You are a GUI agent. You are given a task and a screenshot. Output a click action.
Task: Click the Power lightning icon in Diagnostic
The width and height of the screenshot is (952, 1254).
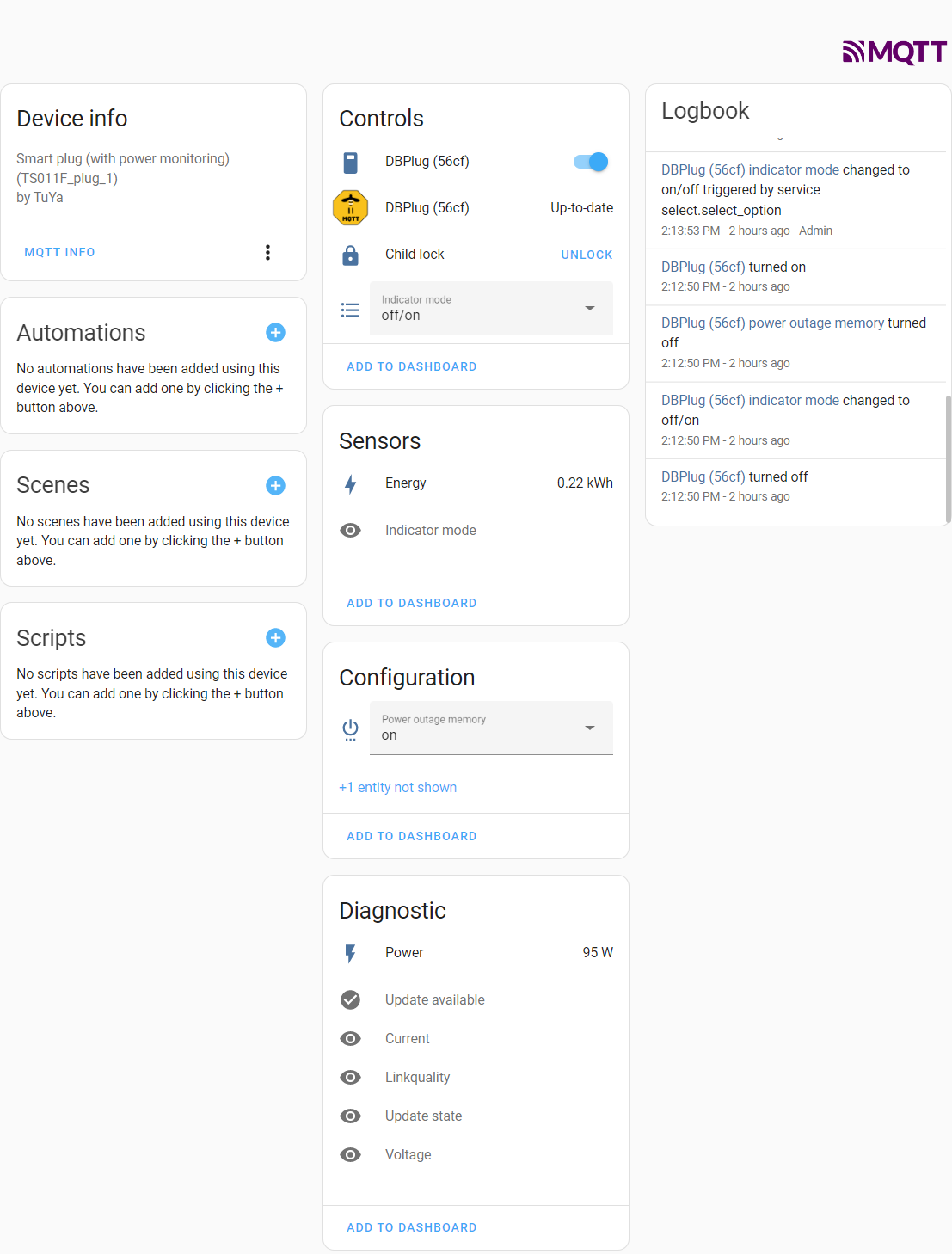point(350,952)
